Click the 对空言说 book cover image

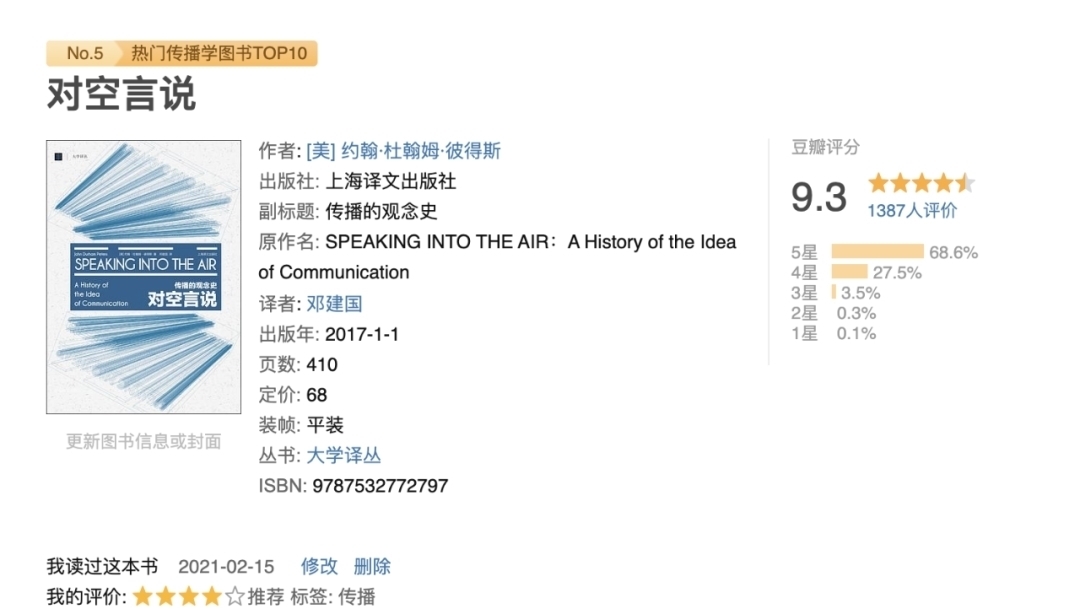tap(143, 277)
